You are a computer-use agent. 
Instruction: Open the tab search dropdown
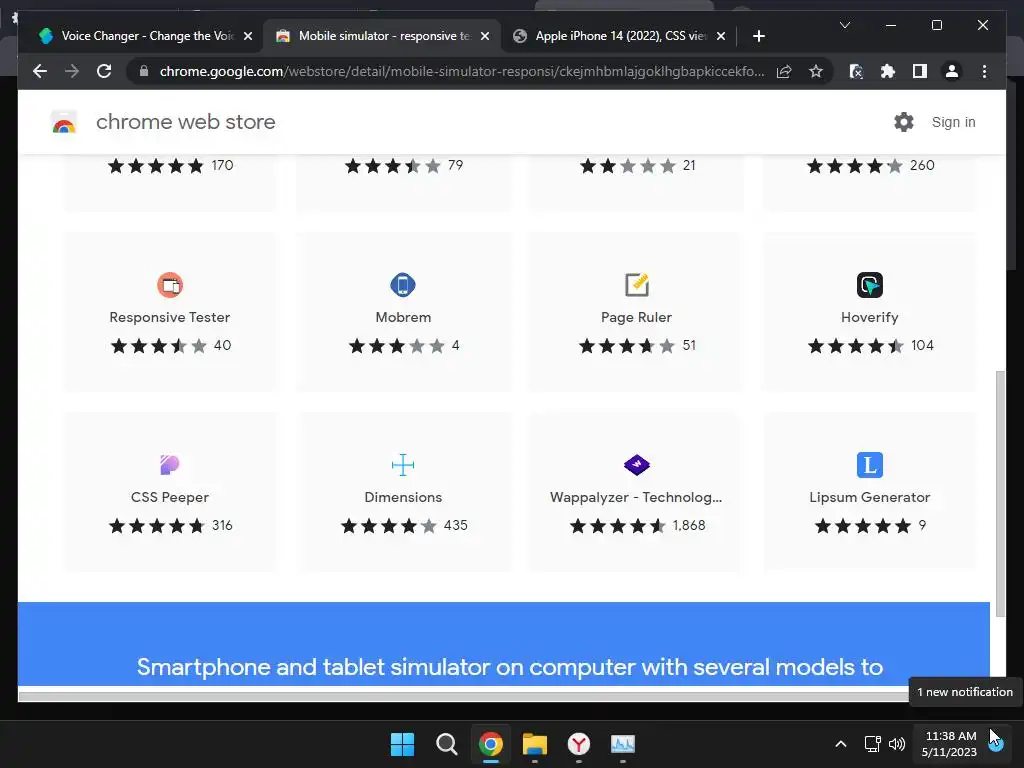pyautogui.click(x=844, y=25)
